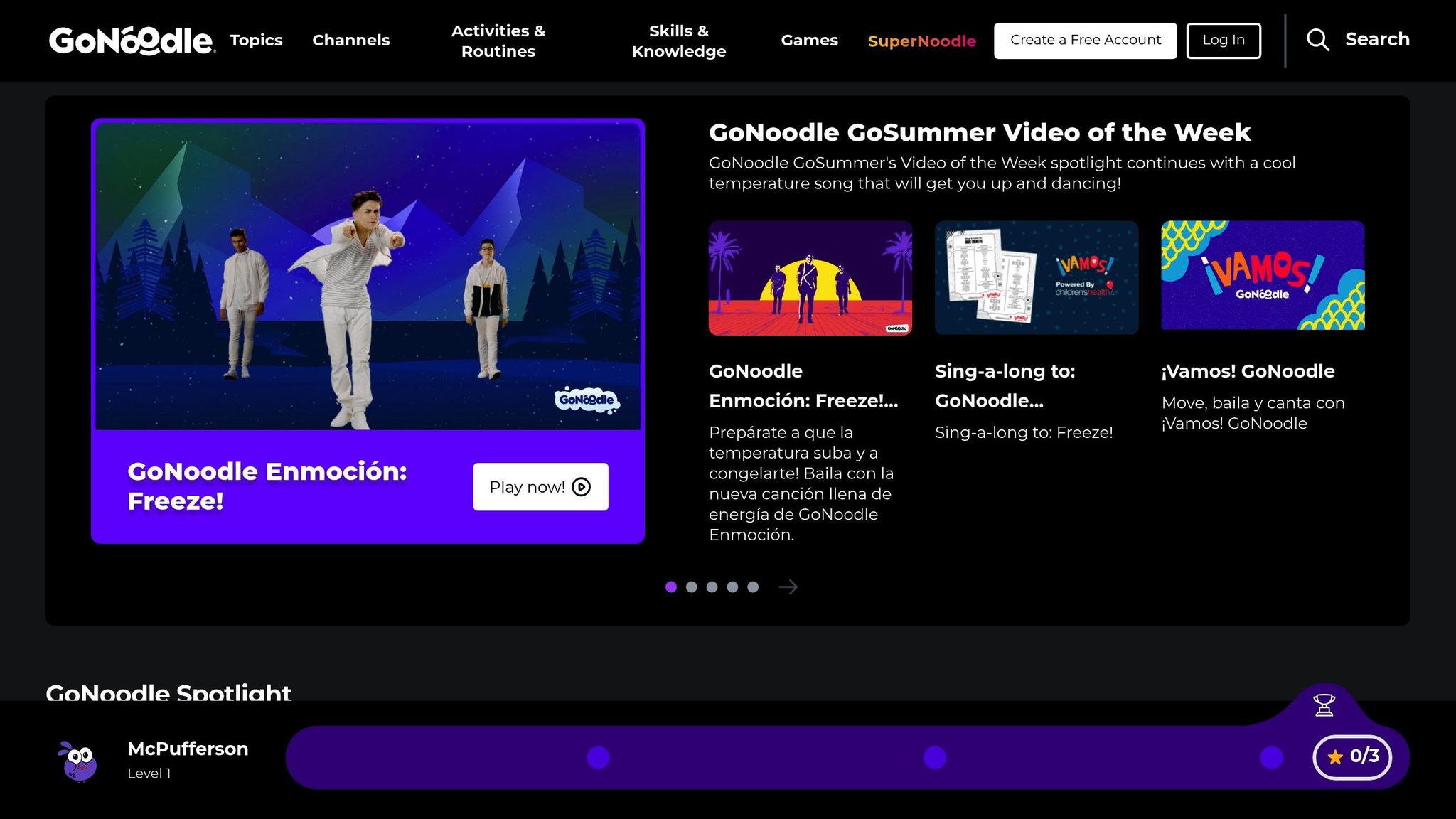Select the fifth carousel dot
Viewport: 1456px width, 819px height.
tap(753, 587)
